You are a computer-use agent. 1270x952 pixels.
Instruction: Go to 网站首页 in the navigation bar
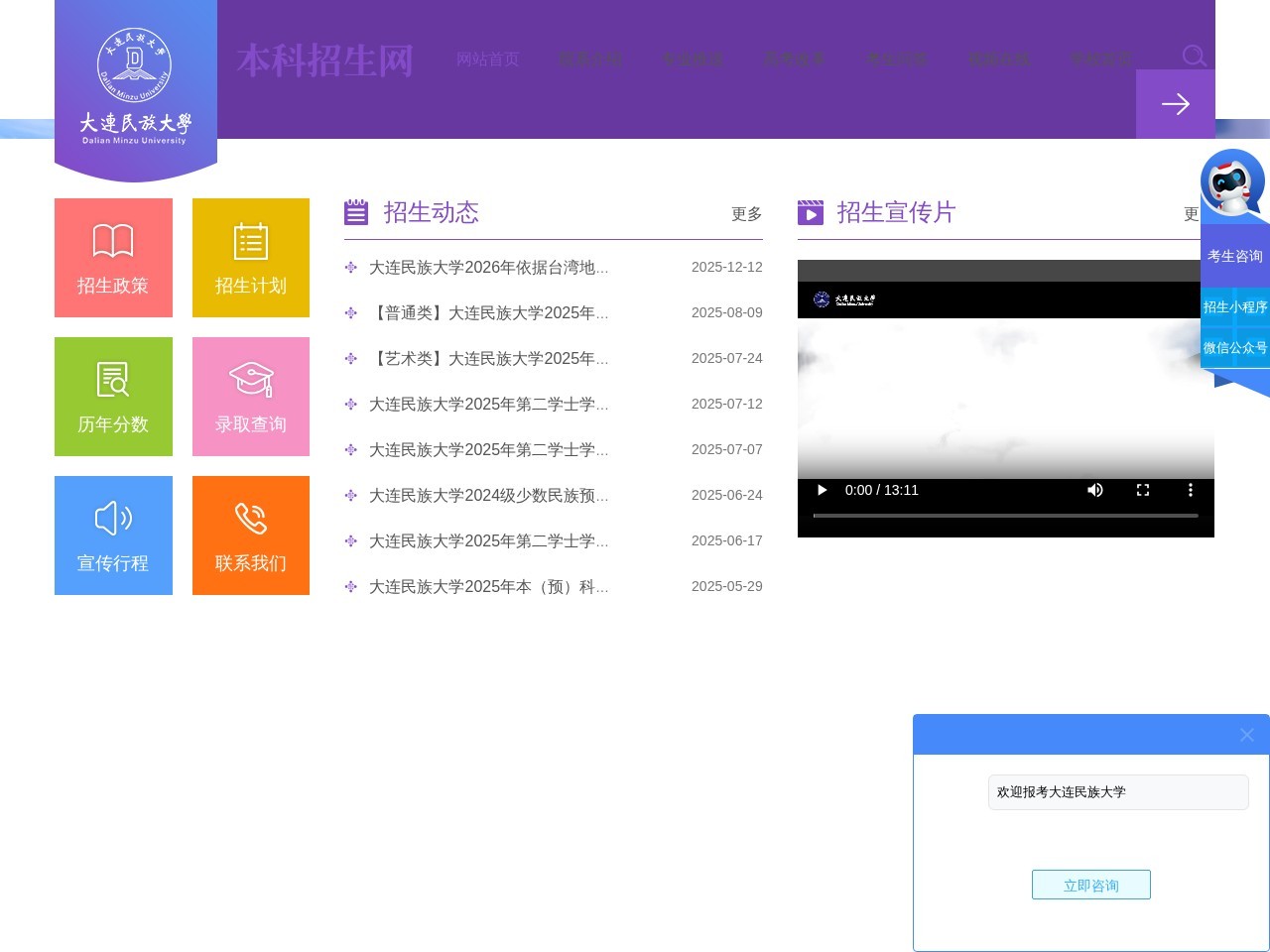(x=487, y=59)
